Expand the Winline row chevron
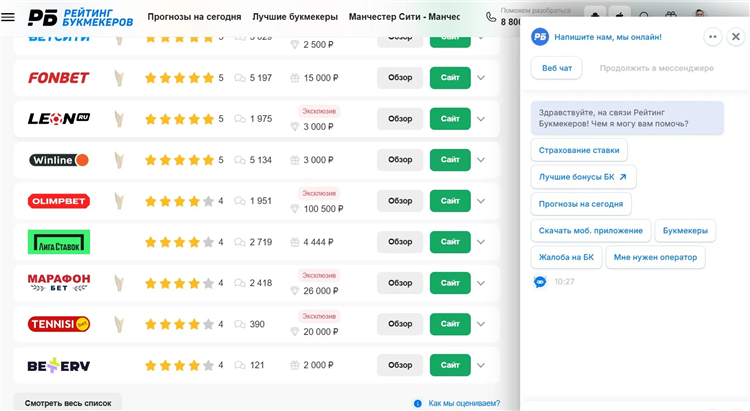The image size is (750, 411). tap(481, 160)
